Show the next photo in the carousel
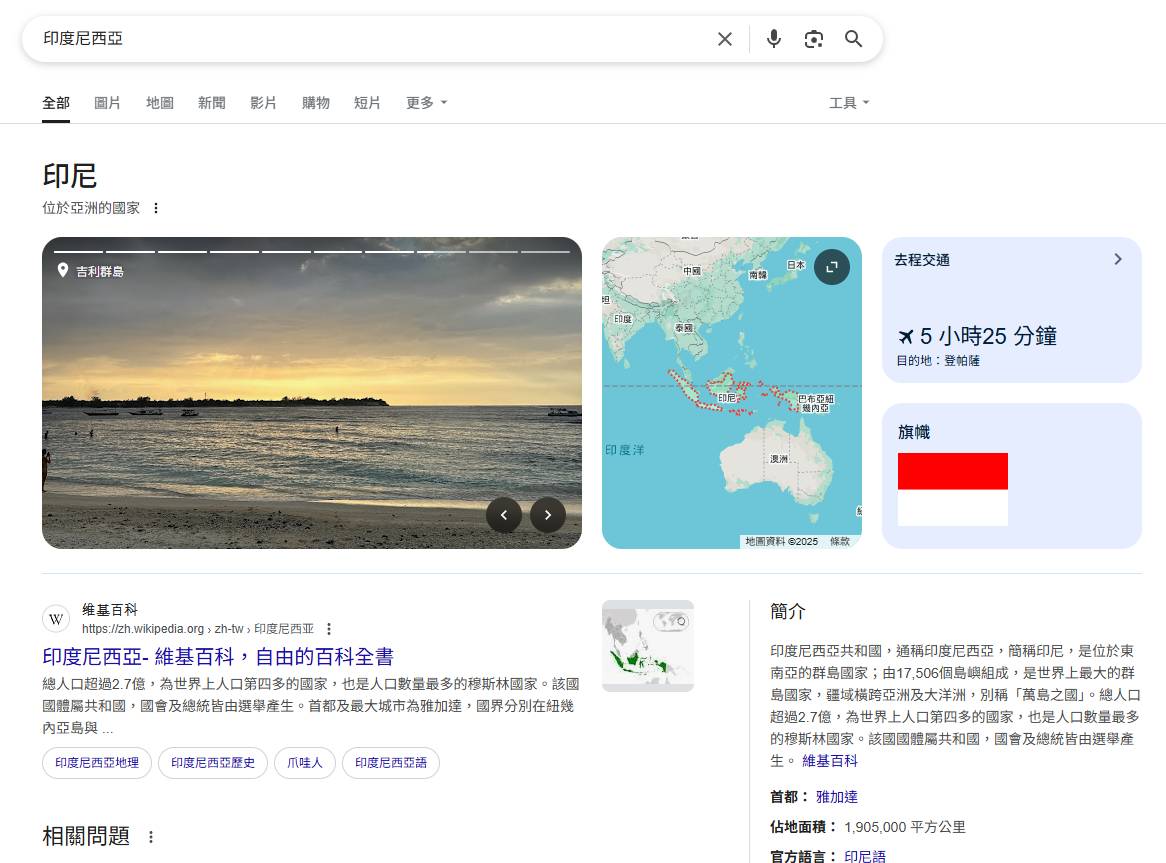 tap(548, 514)
